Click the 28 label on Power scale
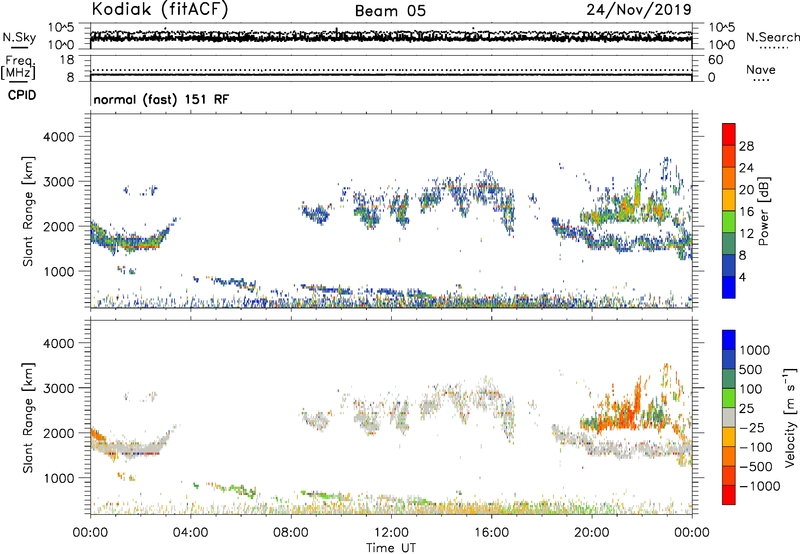The width and height of the screenshot is (800, 554). pyautogui.click(x=746, y=146)
